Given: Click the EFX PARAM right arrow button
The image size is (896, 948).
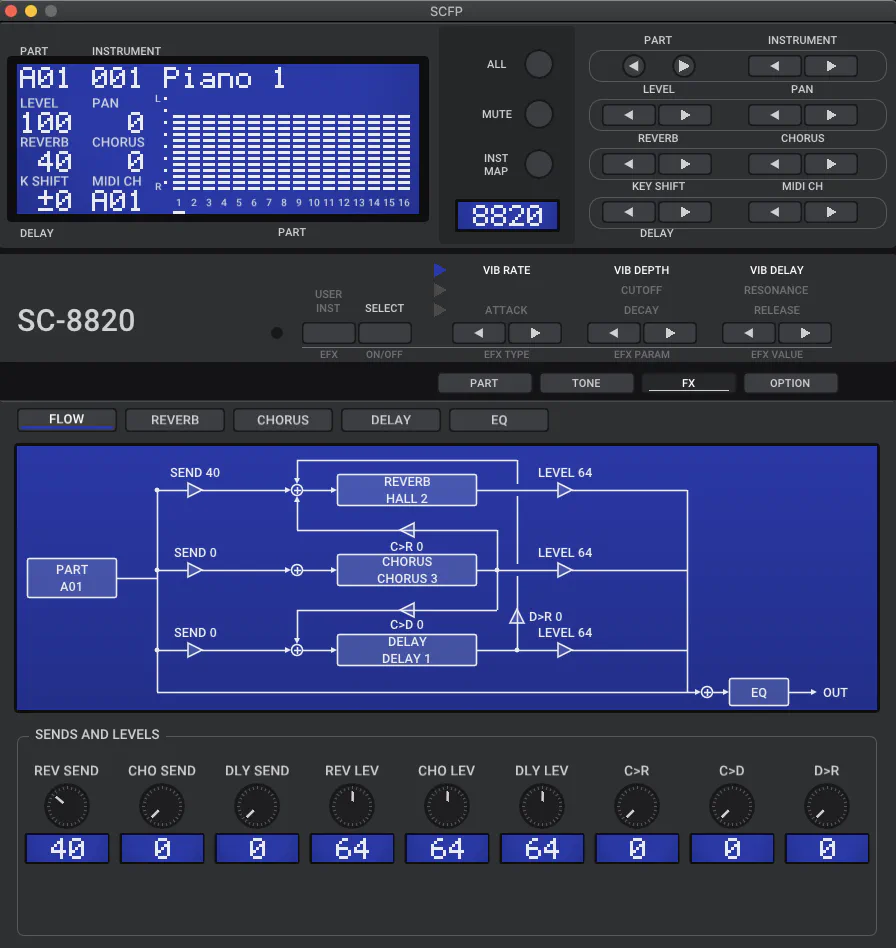Looking at the screenshot, I should click(669, 333).
